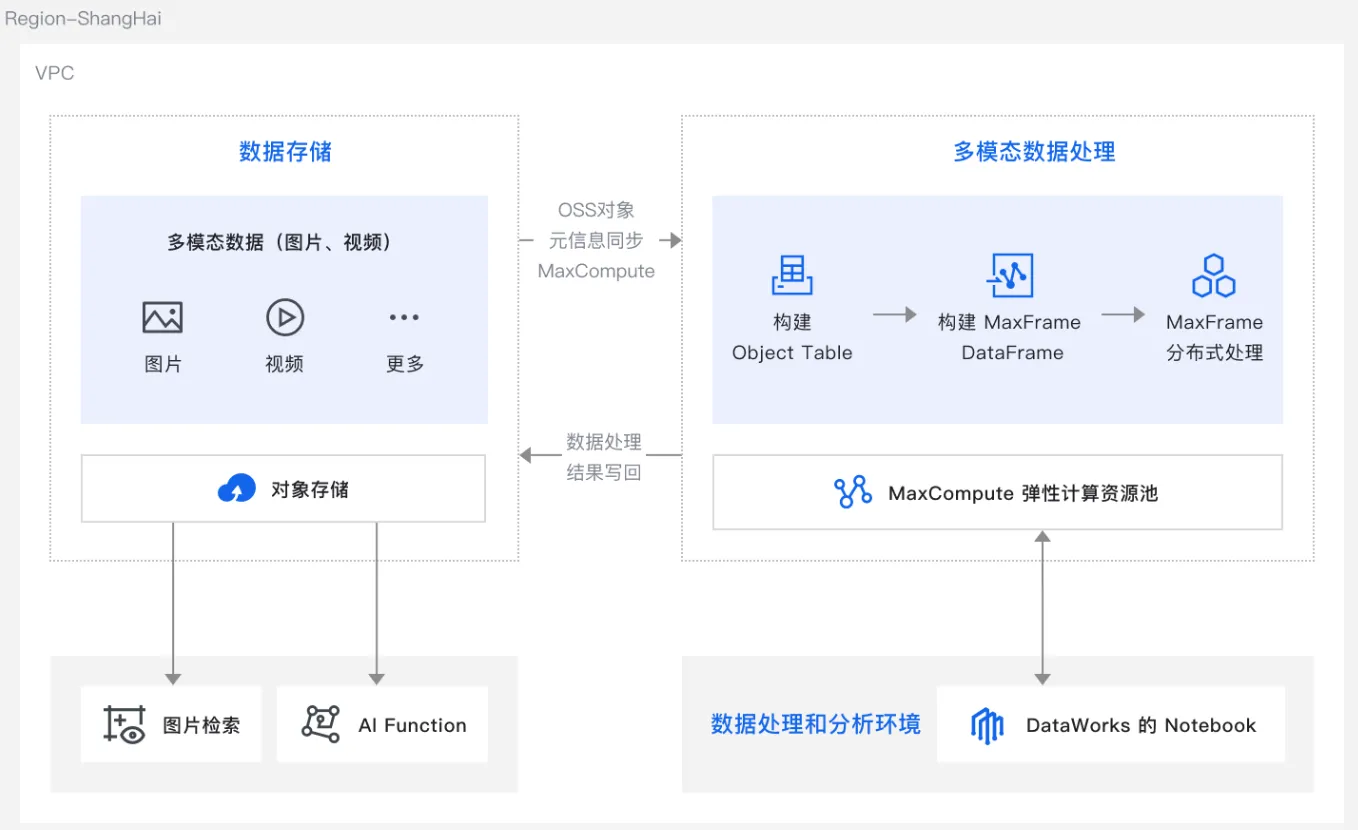Viewport: 1358px width, 830px height.
Task: Click the 视频 play-circle icon
Action: click(x=285, y=318)
